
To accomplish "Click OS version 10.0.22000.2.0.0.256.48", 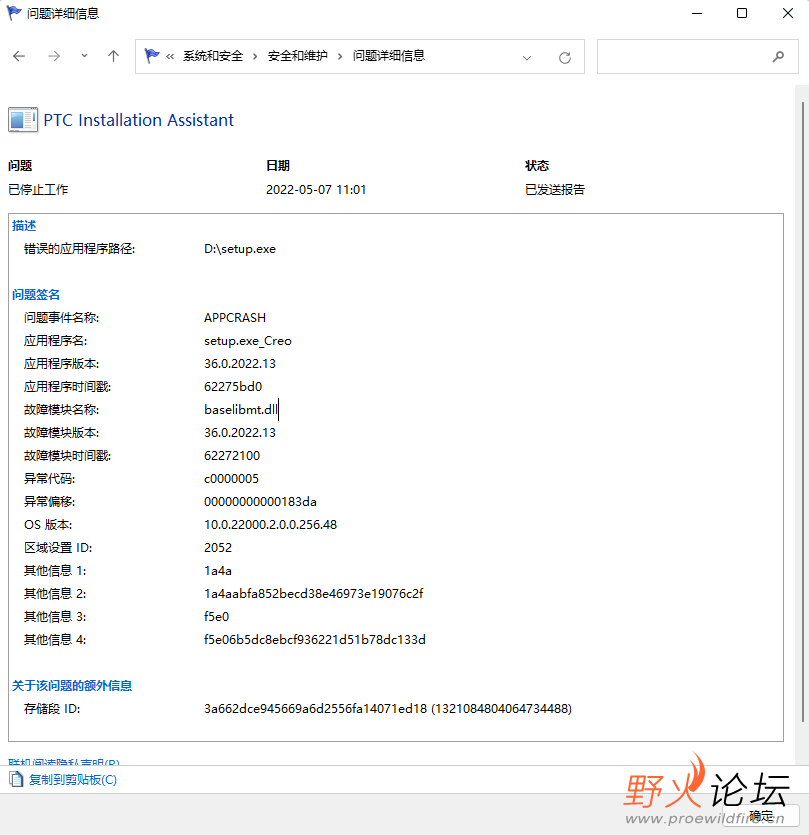I will pyautogui.click(x=271, y=525).
